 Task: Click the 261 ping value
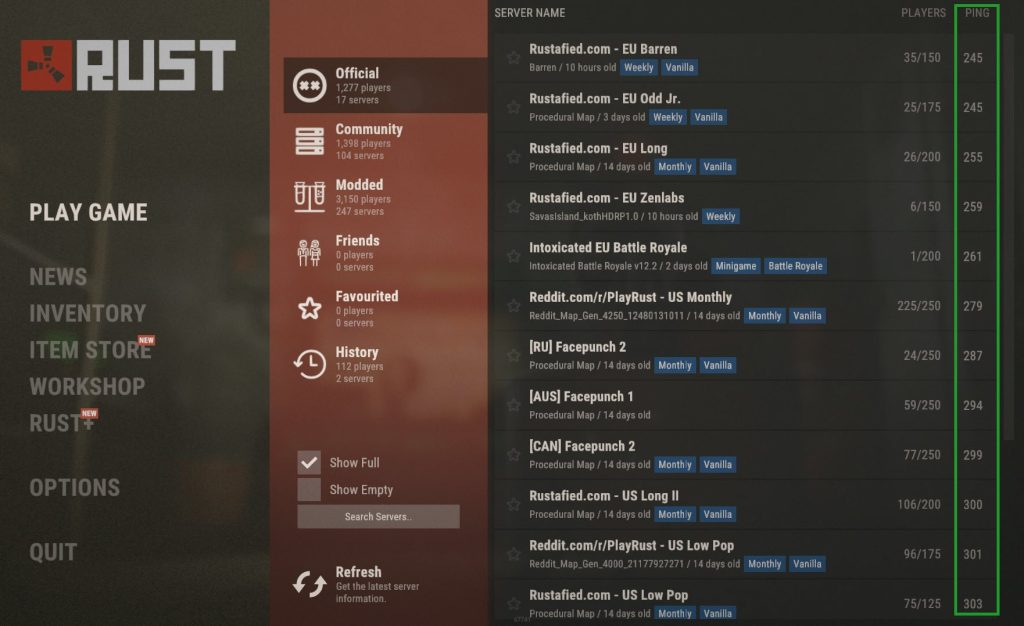(x=972, y=256)
